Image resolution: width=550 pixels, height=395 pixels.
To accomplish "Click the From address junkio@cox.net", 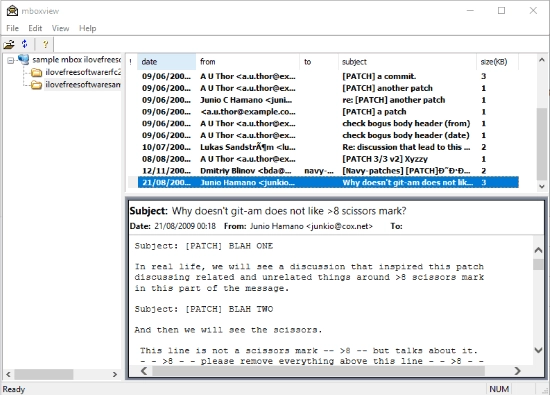I will 340,226.
